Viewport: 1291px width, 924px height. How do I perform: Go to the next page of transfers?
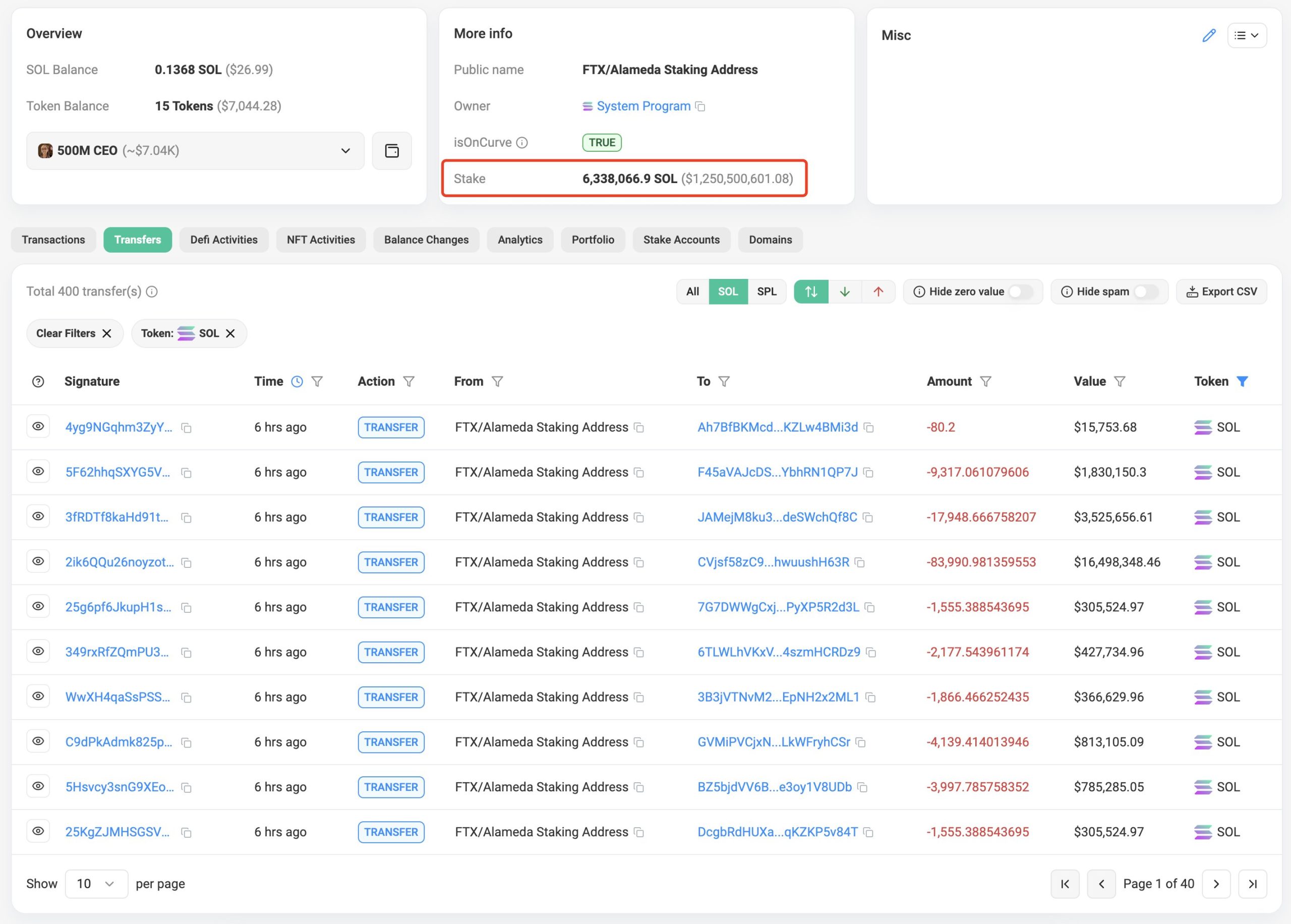point(1216,884)
